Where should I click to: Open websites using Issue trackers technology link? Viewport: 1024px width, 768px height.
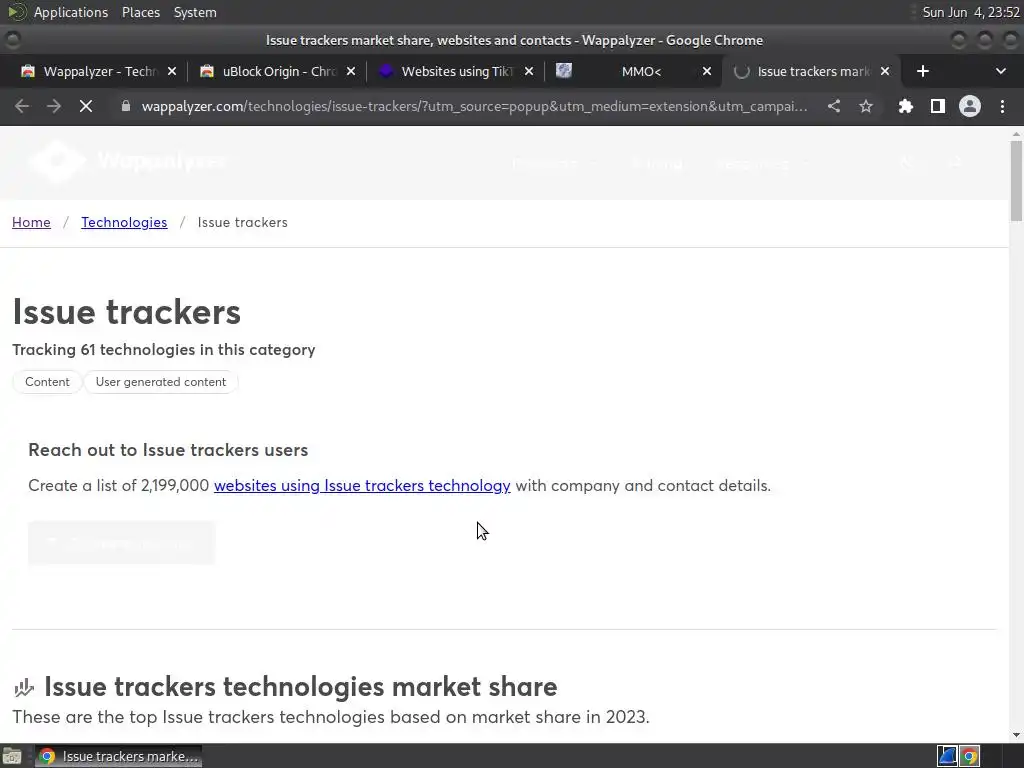coord(362,486)
